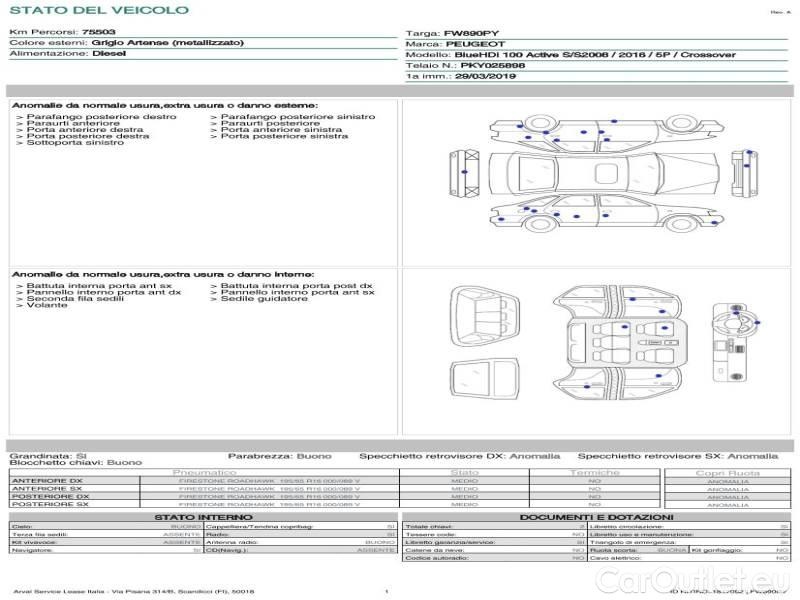Click 'Parabrezza: Buono' status

280,456
